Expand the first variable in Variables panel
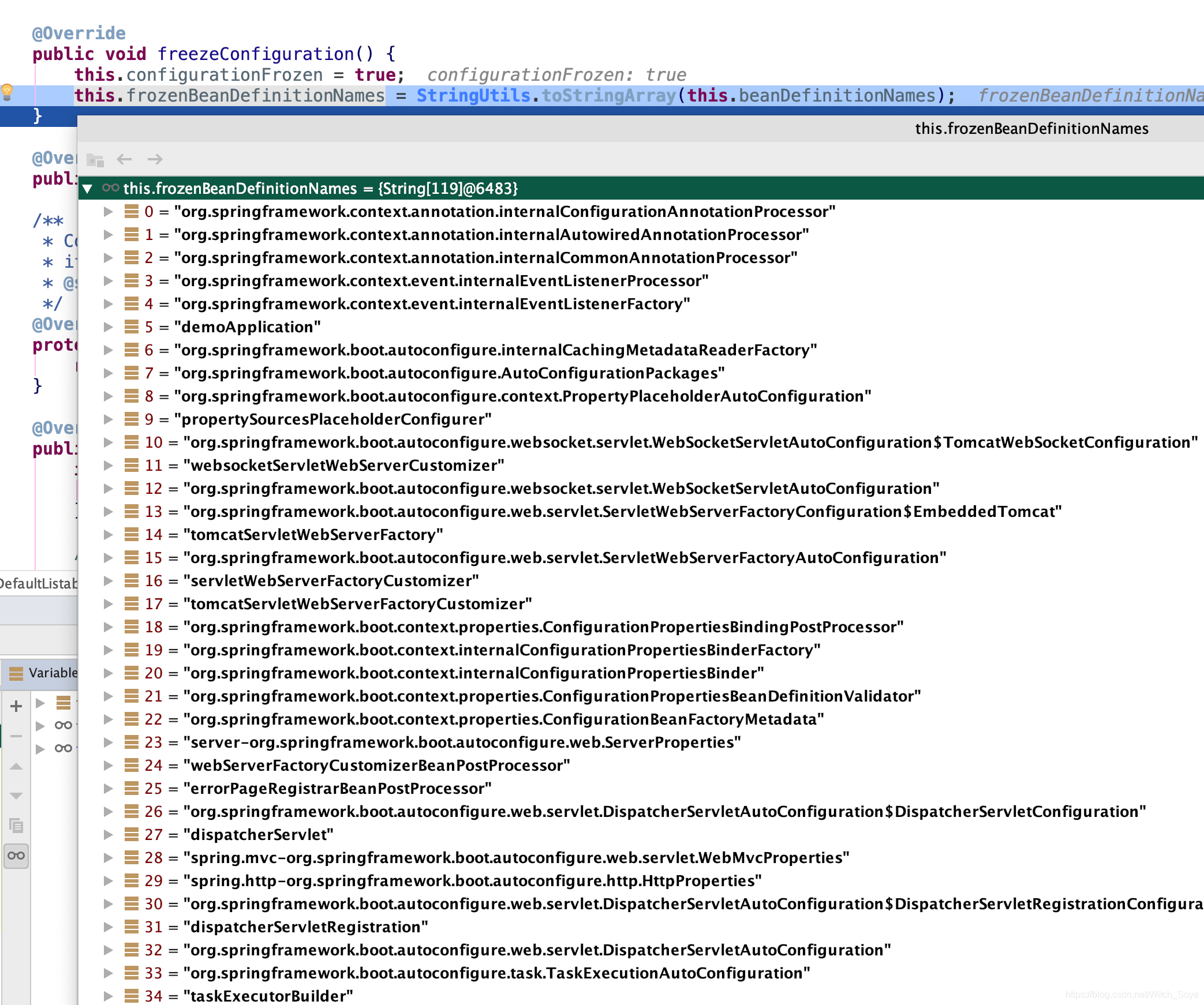Image resolution: width=1204 pixels, height=1005 pixels. pos(40,703)
